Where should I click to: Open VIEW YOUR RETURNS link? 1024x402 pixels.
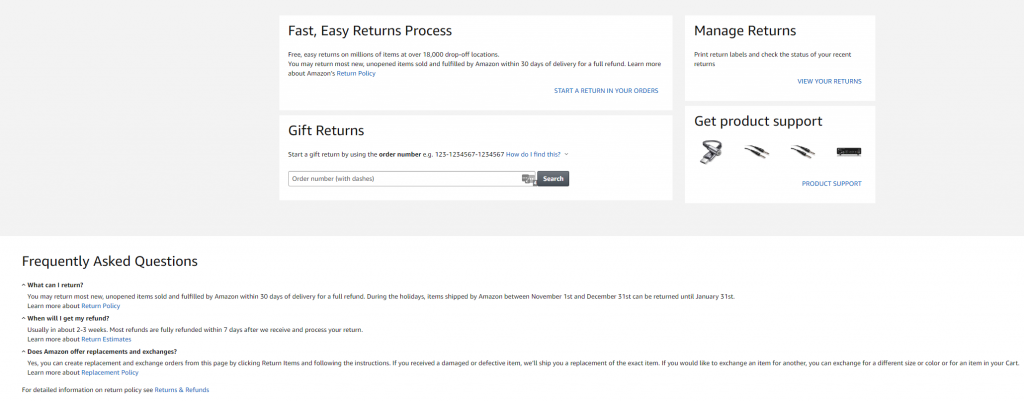point(829,82)
